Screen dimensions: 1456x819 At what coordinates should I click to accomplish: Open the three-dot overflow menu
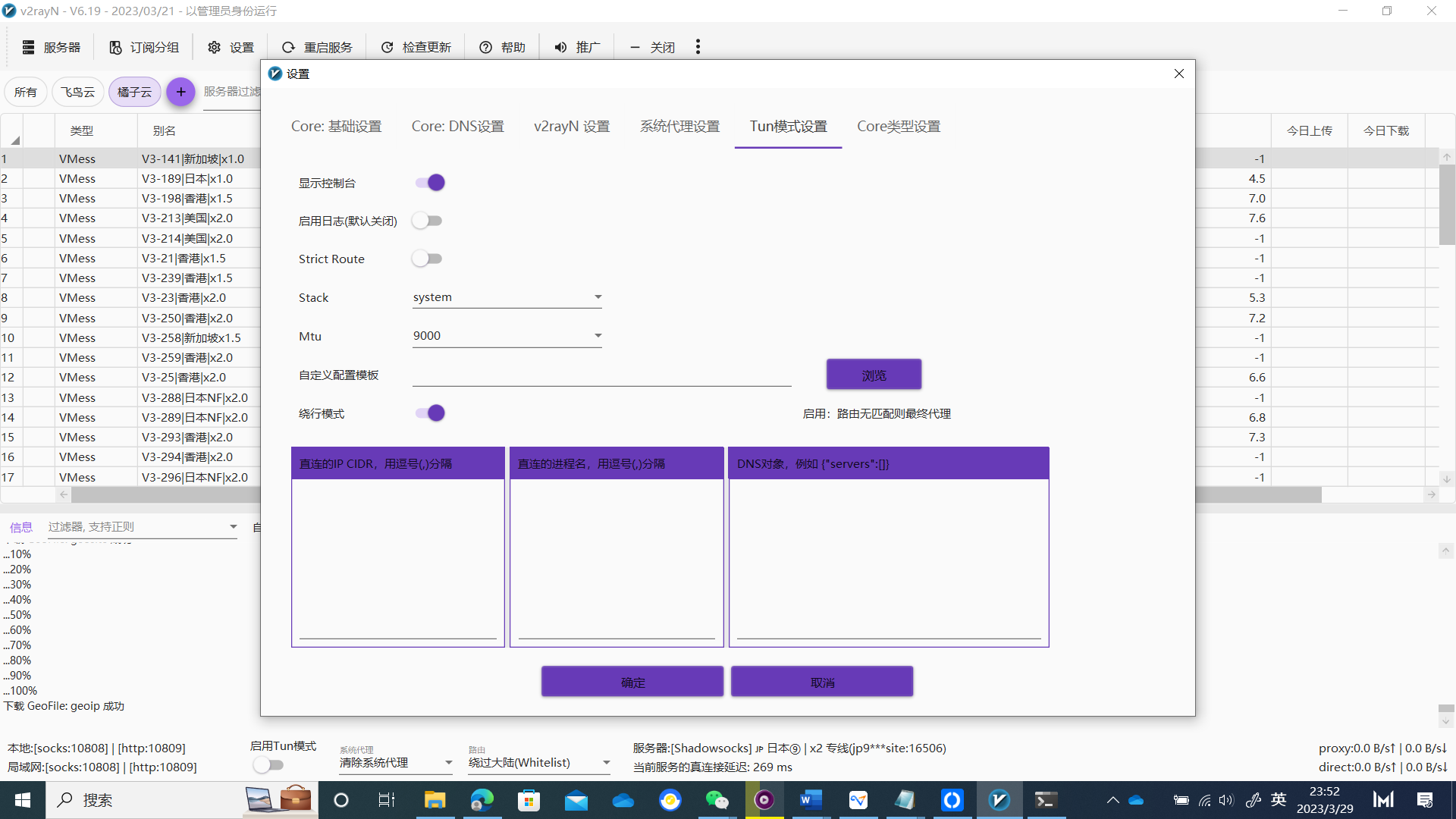tap(697, 46)
